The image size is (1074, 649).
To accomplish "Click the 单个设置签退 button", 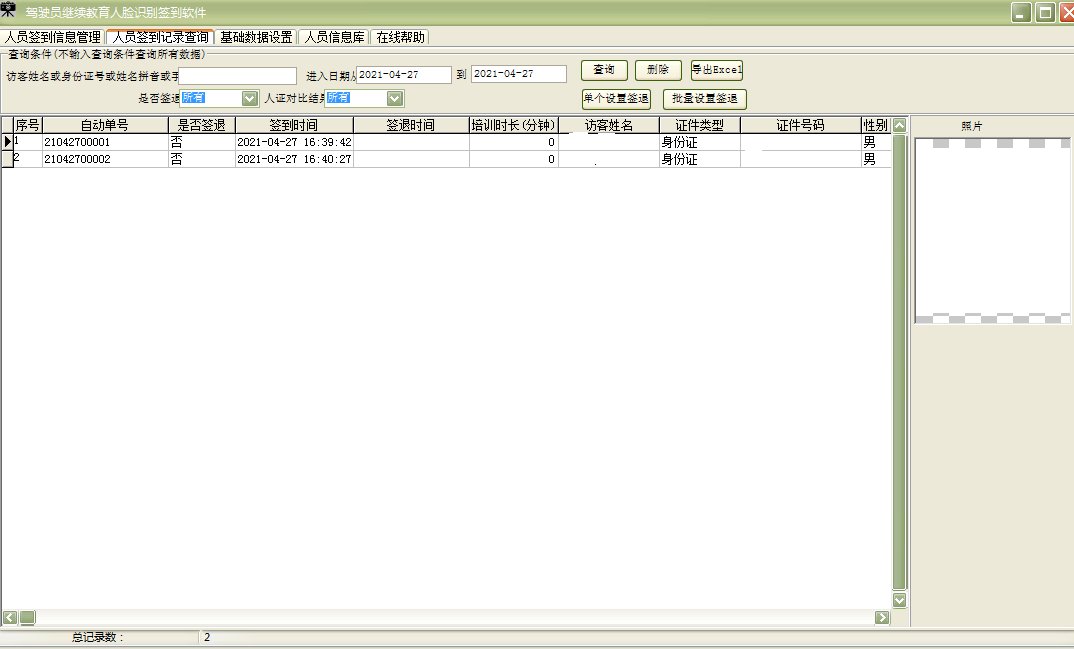I will click(616, 99).
